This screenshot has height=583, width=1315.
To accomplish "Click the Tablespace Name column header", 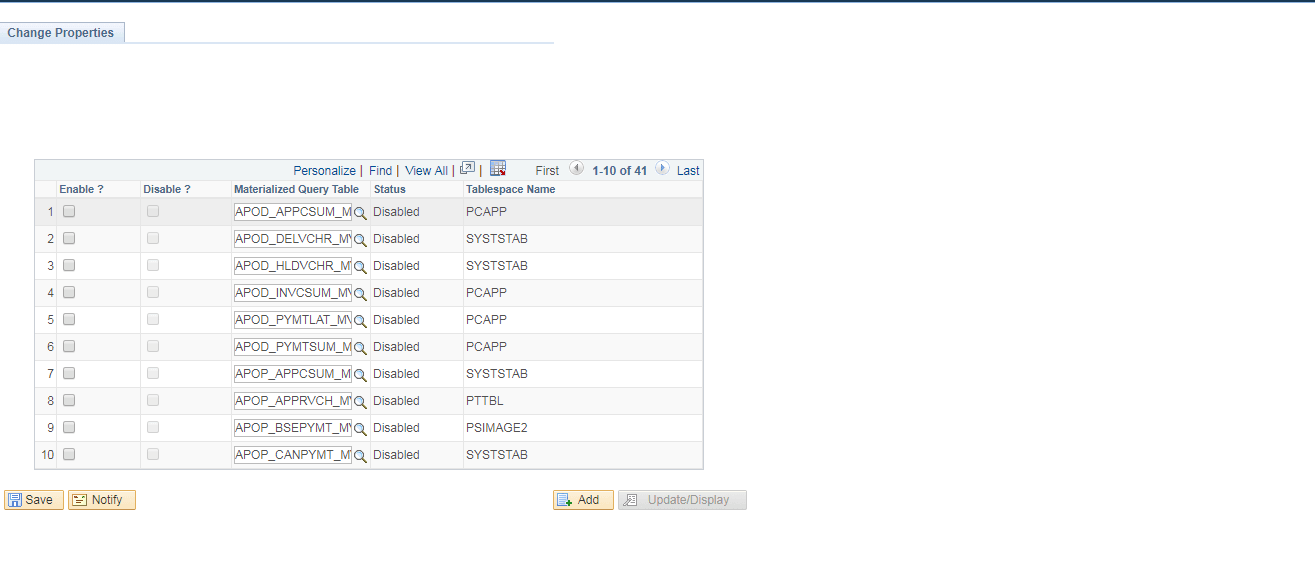I will [x=510, y=189].
